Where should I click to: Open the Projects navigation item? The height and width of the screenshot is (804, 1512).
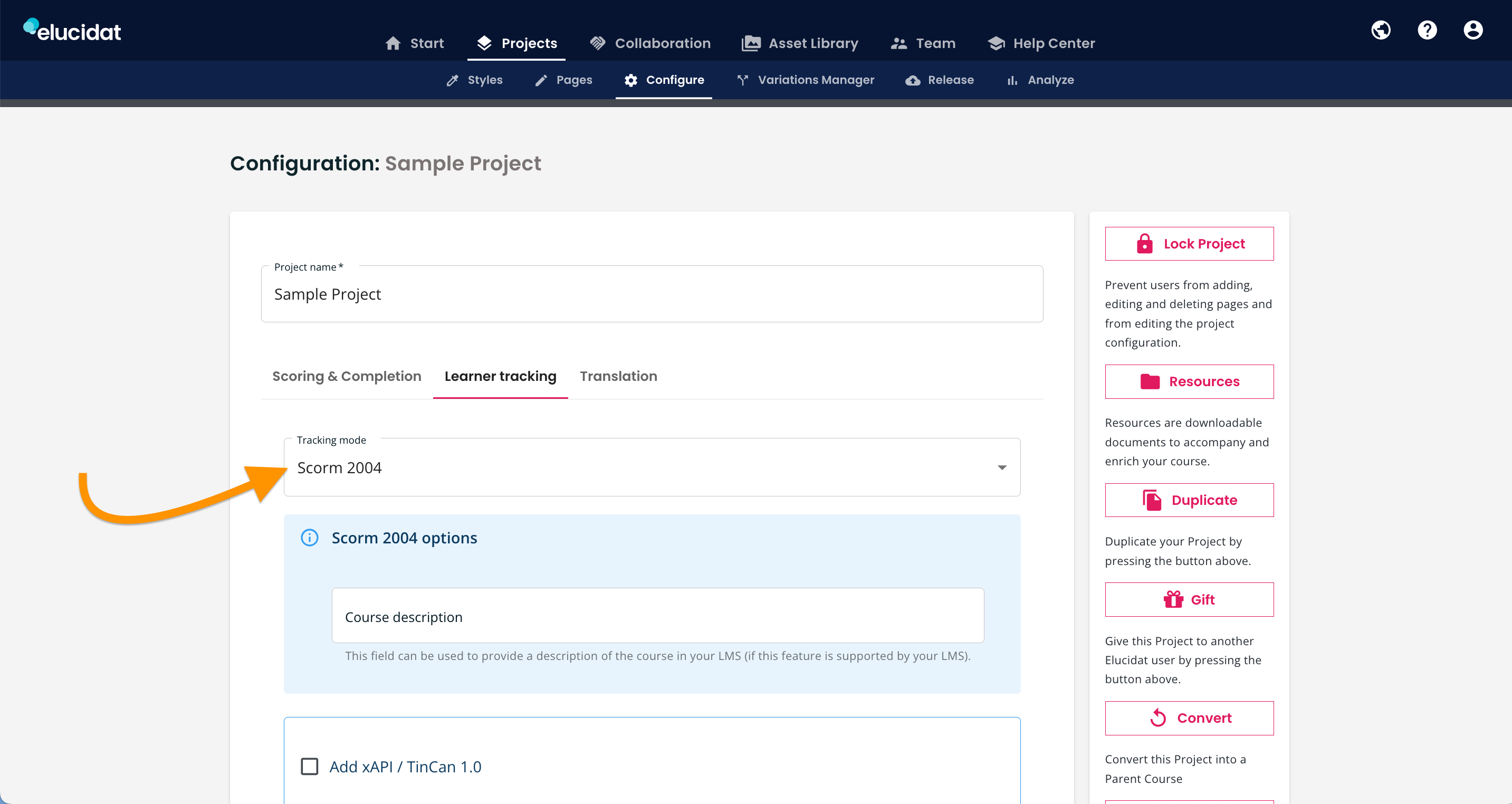pyautogui.click(x=516, y=43)
